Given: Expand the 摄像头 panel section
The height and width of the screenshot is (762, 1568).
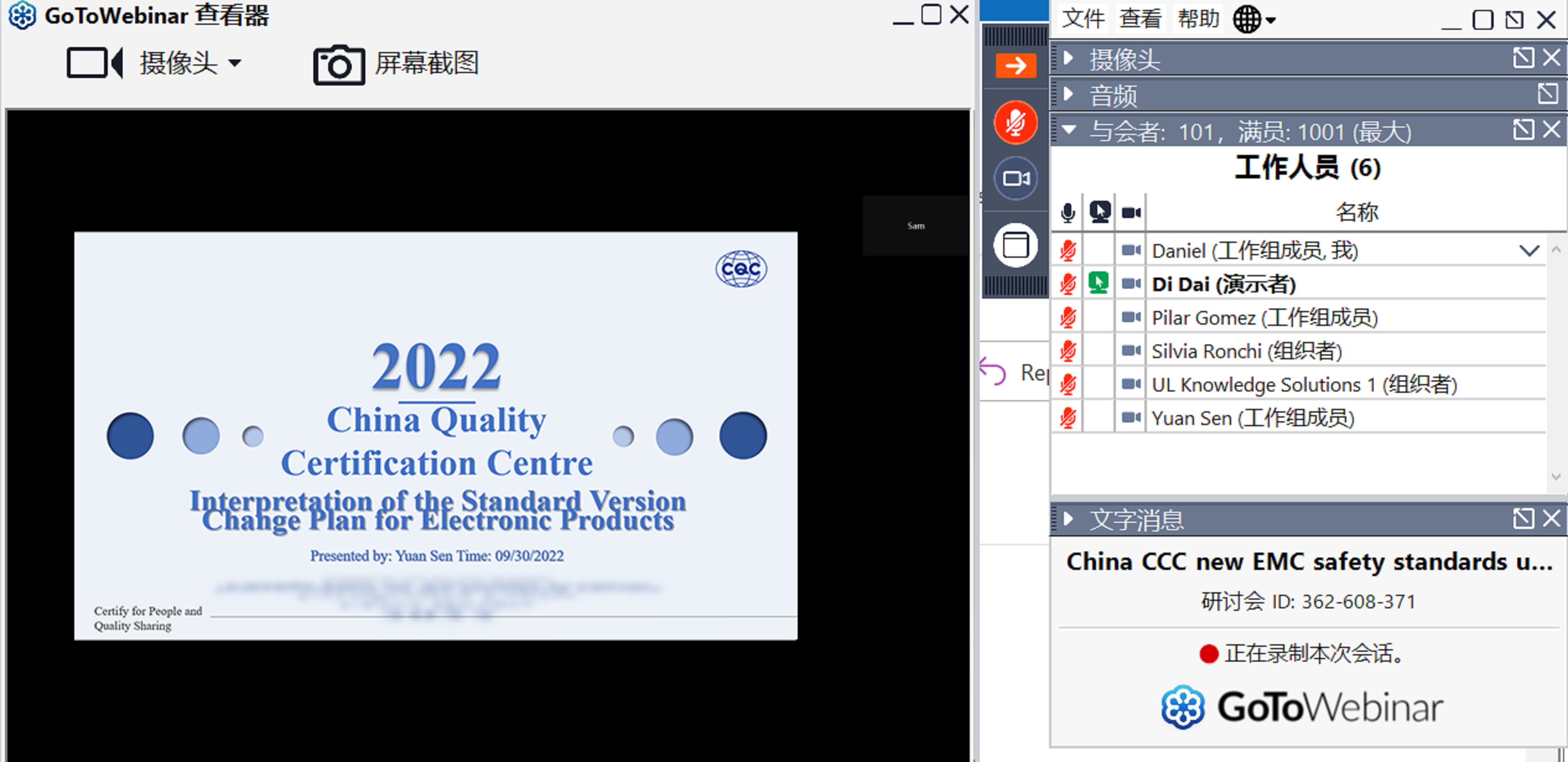Looking at the screenshot, I should click(x=1068, y=59).
